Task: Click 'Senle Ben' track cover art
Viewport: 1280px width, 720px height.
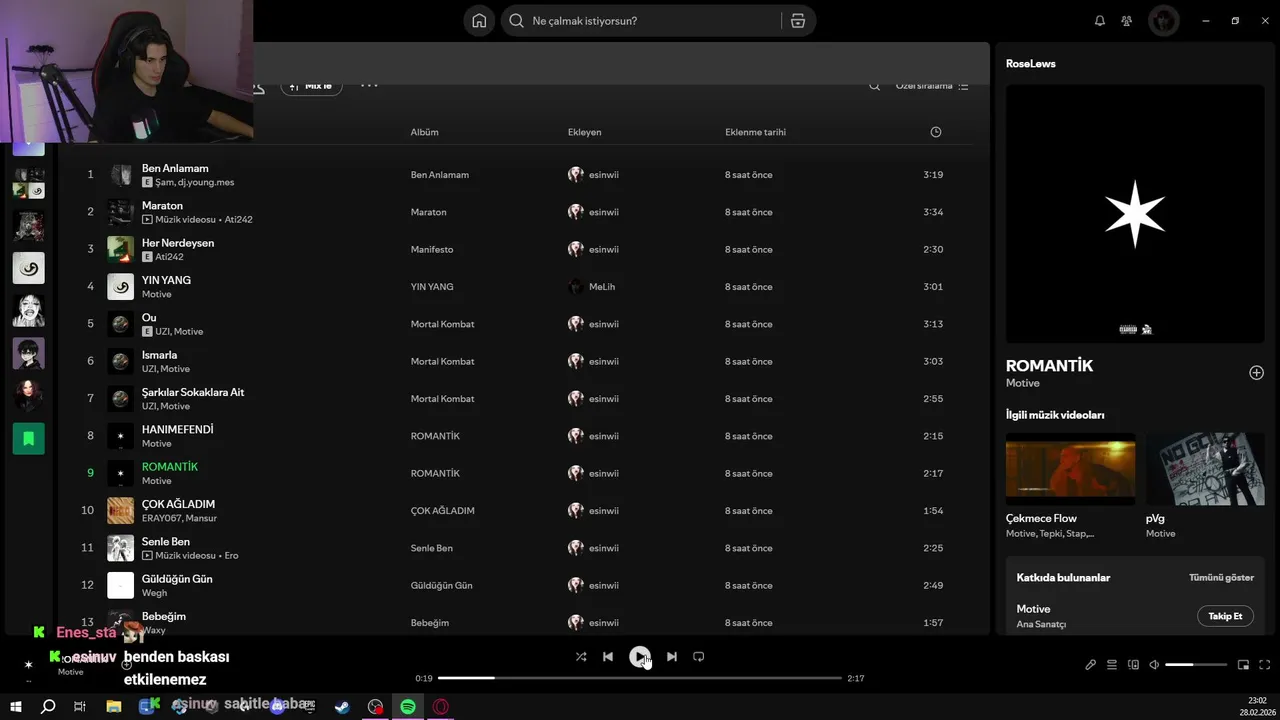Action: click(x=121, y=548)
